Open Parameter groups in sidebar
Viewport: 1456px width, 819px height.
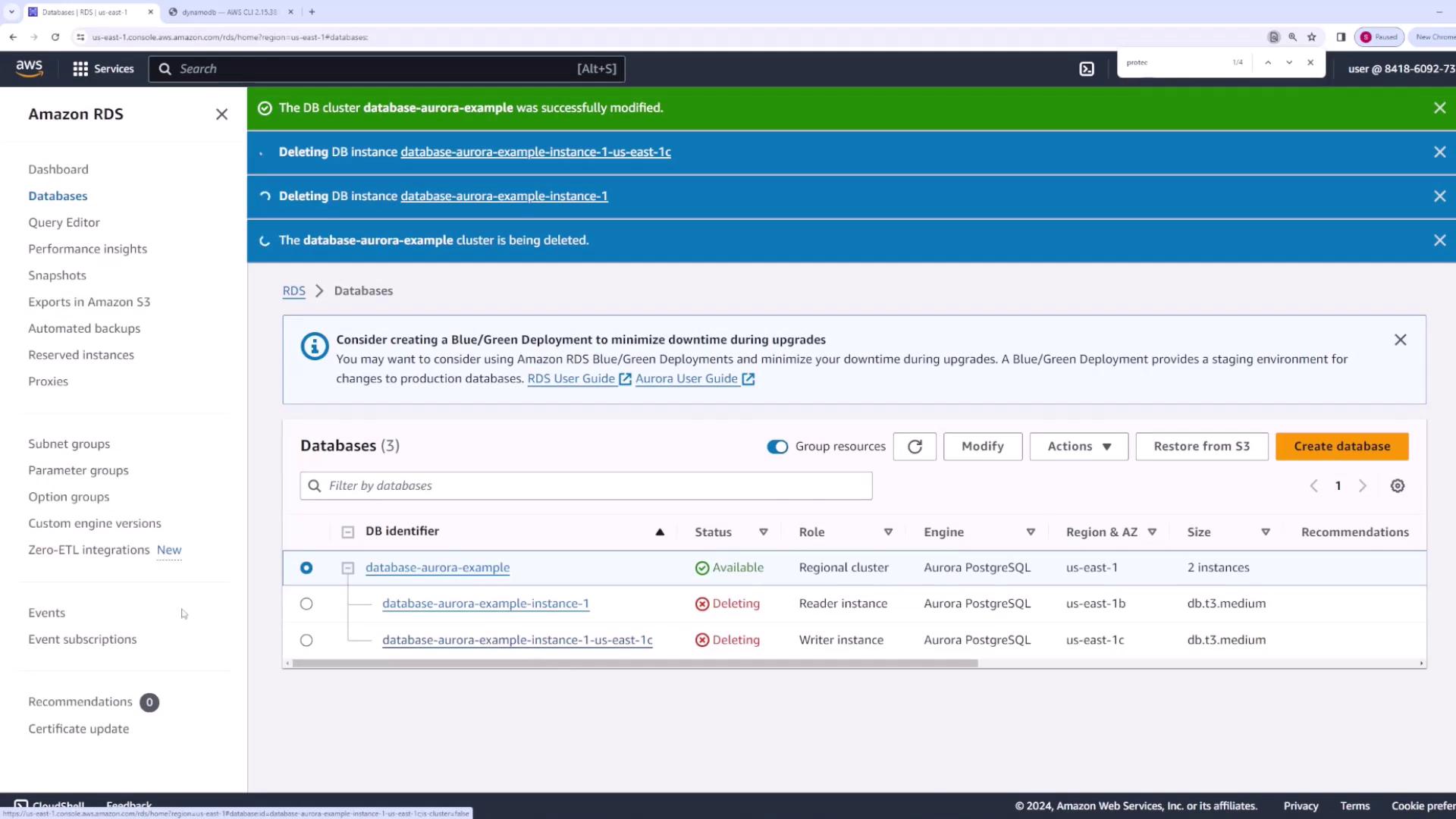(x=78, y=471)
